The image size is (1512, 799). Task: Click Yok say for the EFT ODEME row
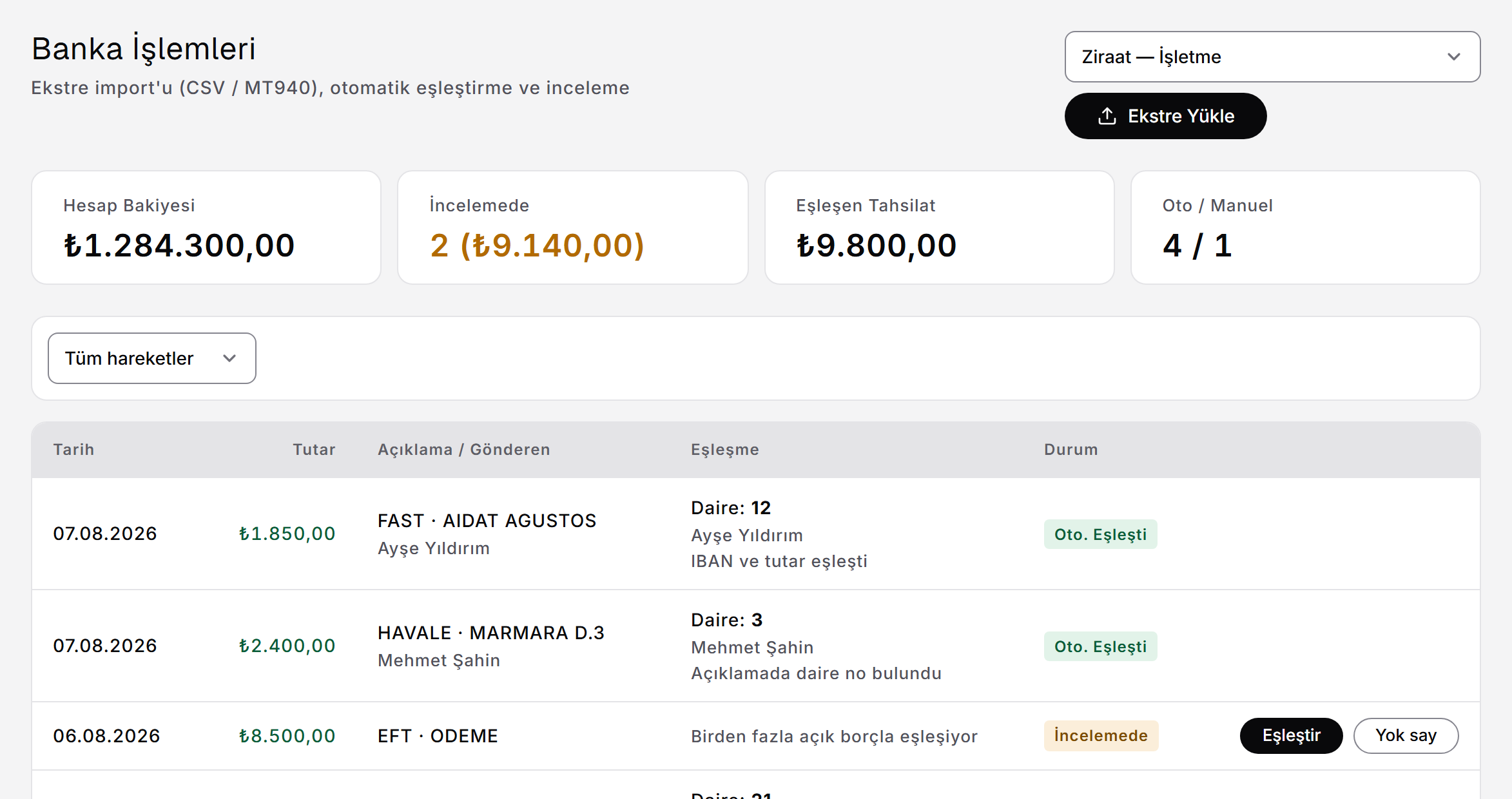[1406, 735]
